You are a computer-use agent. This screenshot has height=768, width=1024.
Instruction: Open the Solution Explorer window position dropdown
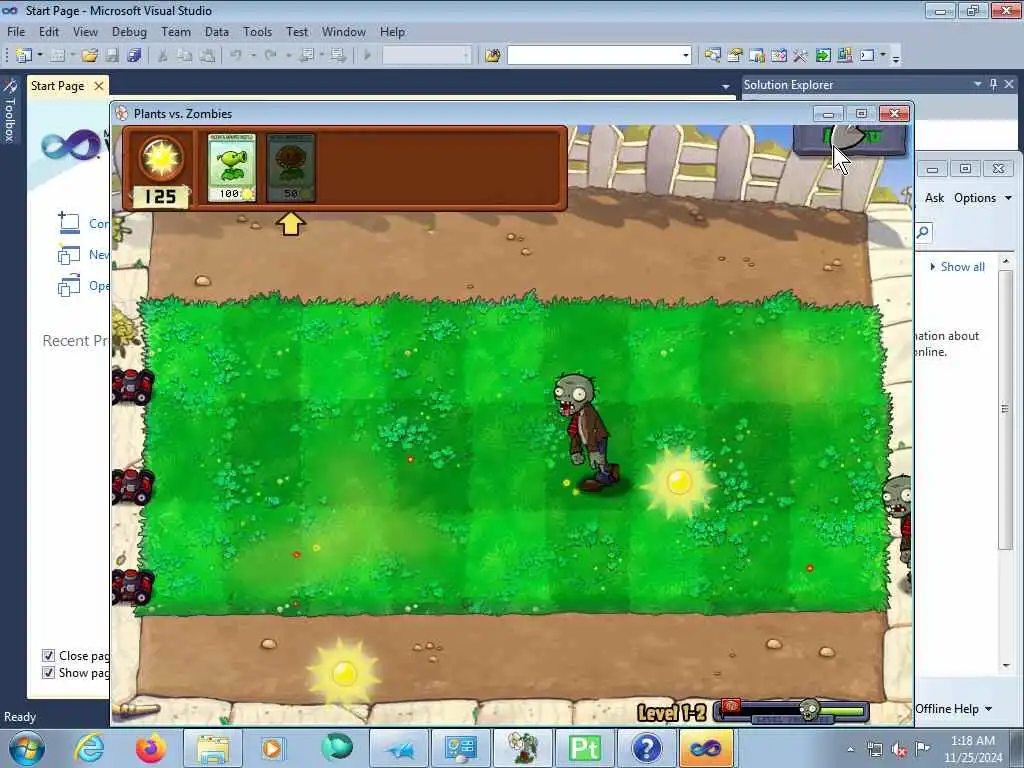(978, 84)
